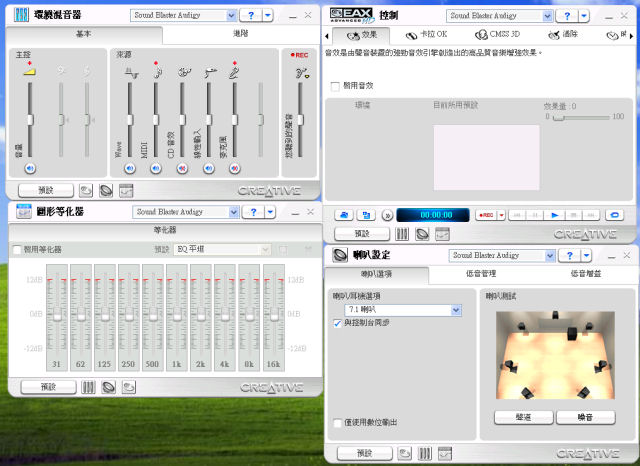Open Surround Mixer from the Graphic Equalizer footer

click(x=88, y=387)
